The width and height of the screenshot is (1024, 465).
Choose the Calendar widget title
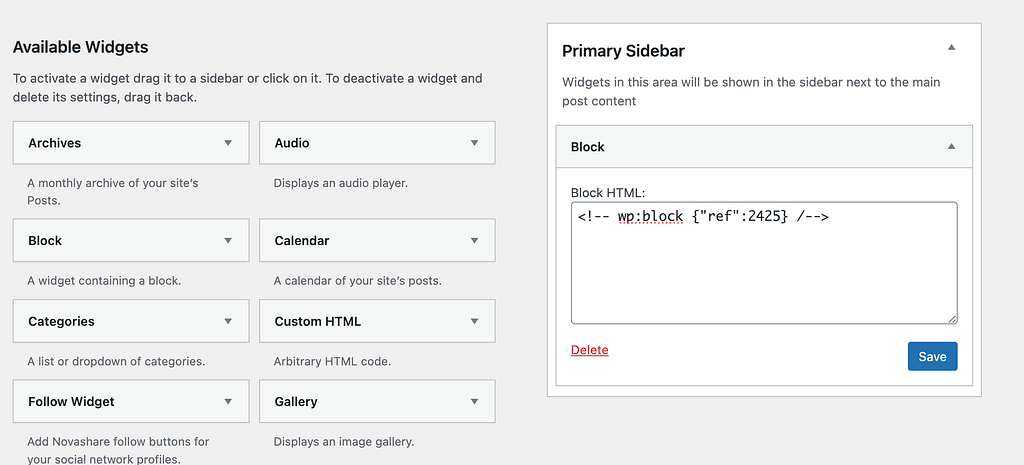click(x=302, y=241)
